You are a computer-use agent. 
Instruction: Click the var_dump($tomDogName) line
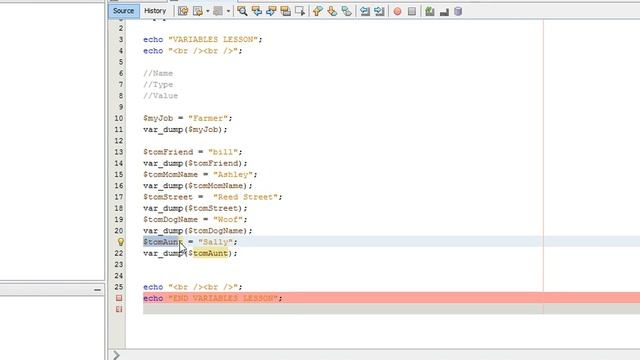point(198,231)
